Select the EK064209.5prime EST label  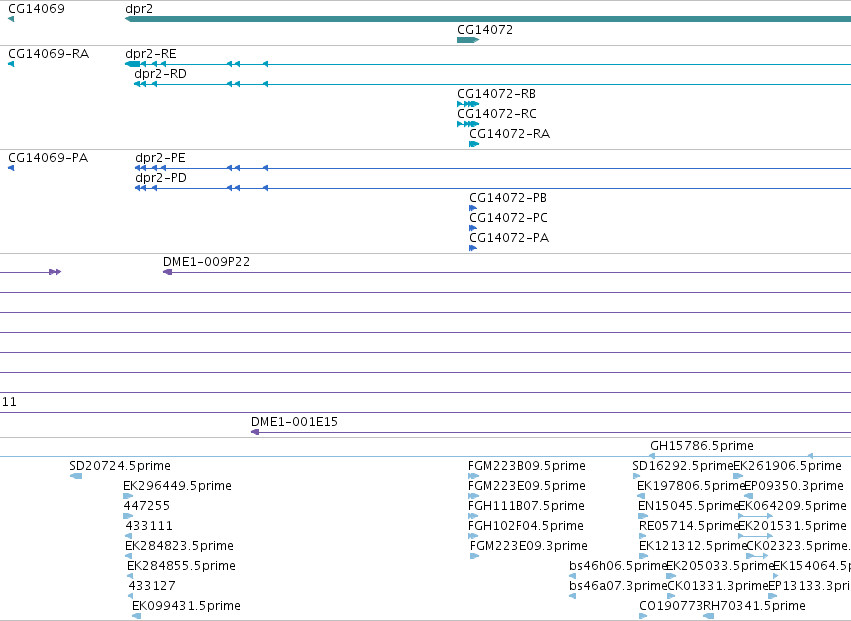click(792, 506)
